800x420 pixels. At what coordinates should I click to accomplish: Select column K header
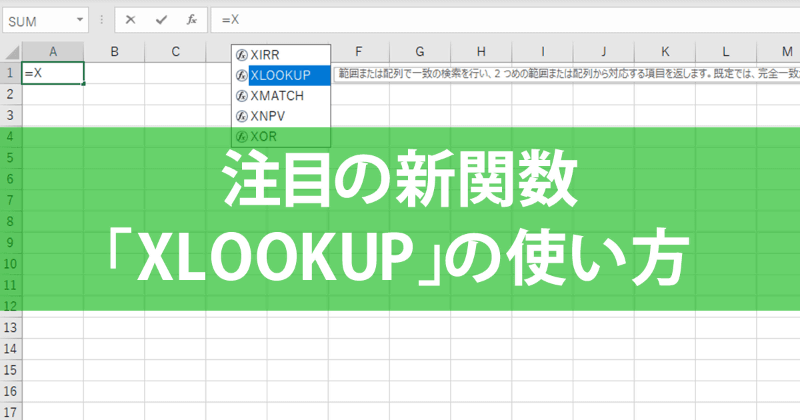pos(665,52)
